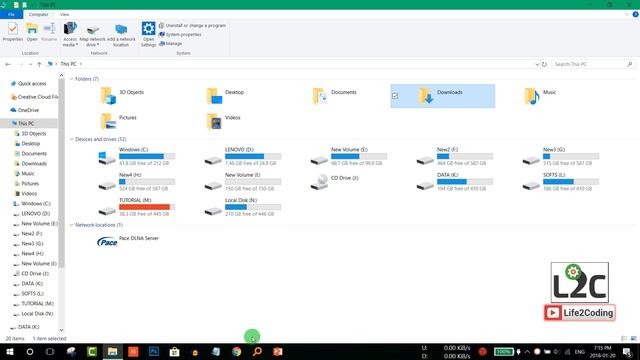Open Task View on taskbar
The image size is (640, 360).
50,351
